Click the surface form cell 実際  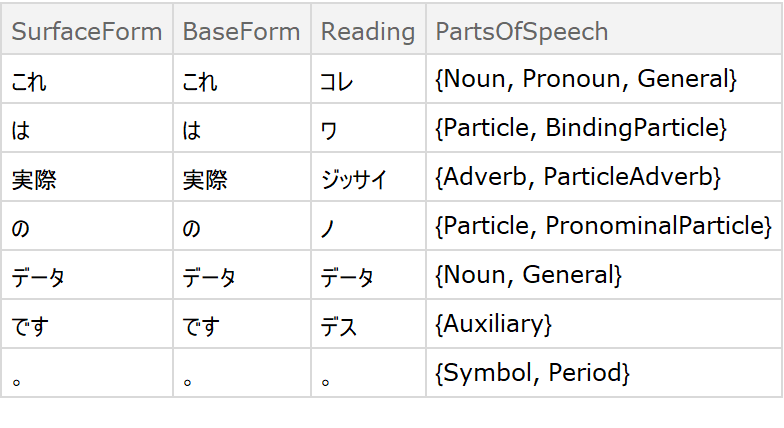point(34,178)
